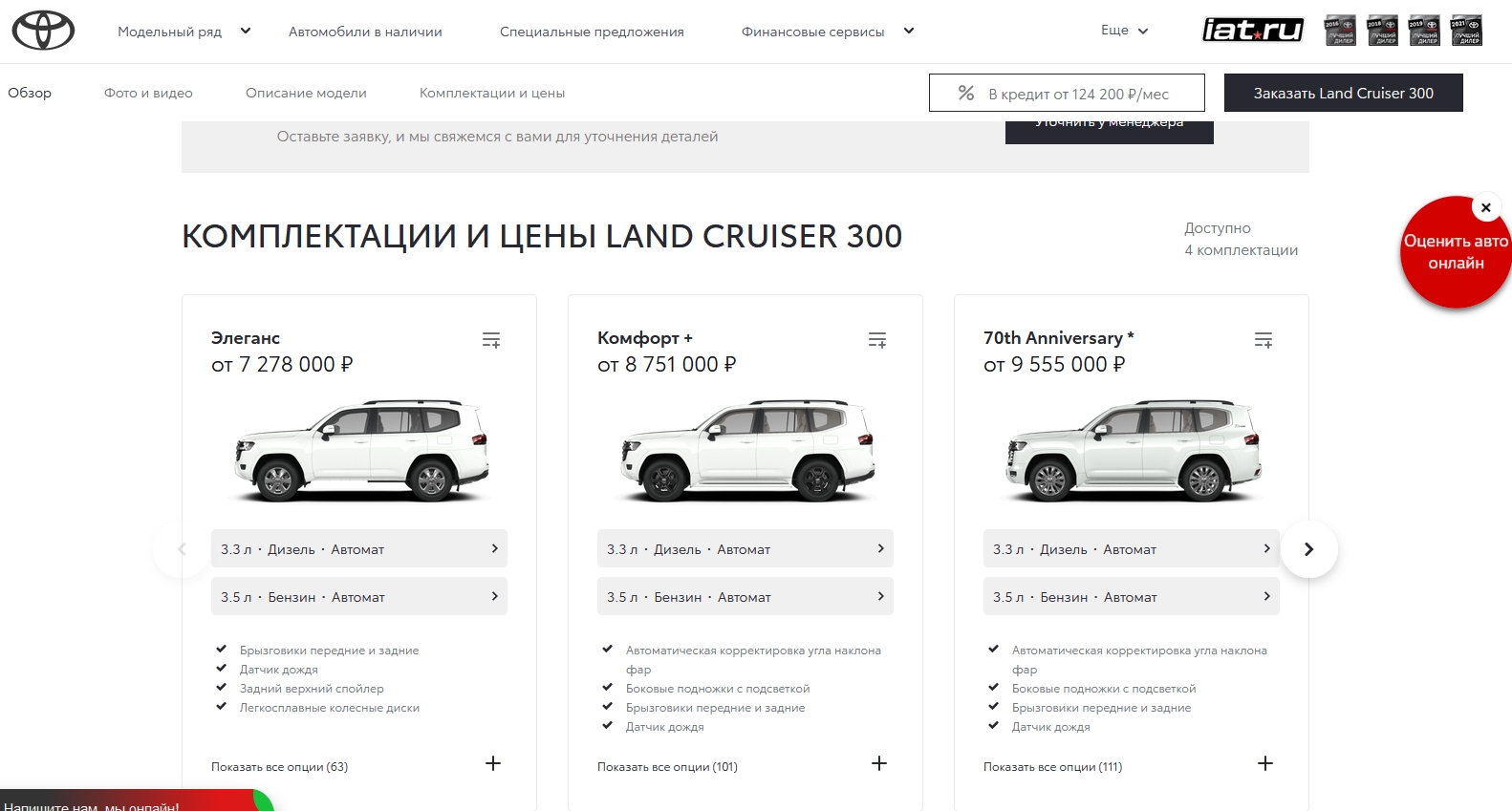Click price от 9 555 000 ₽
This screenshot has height=811, width=1512.
point(1054,364)
